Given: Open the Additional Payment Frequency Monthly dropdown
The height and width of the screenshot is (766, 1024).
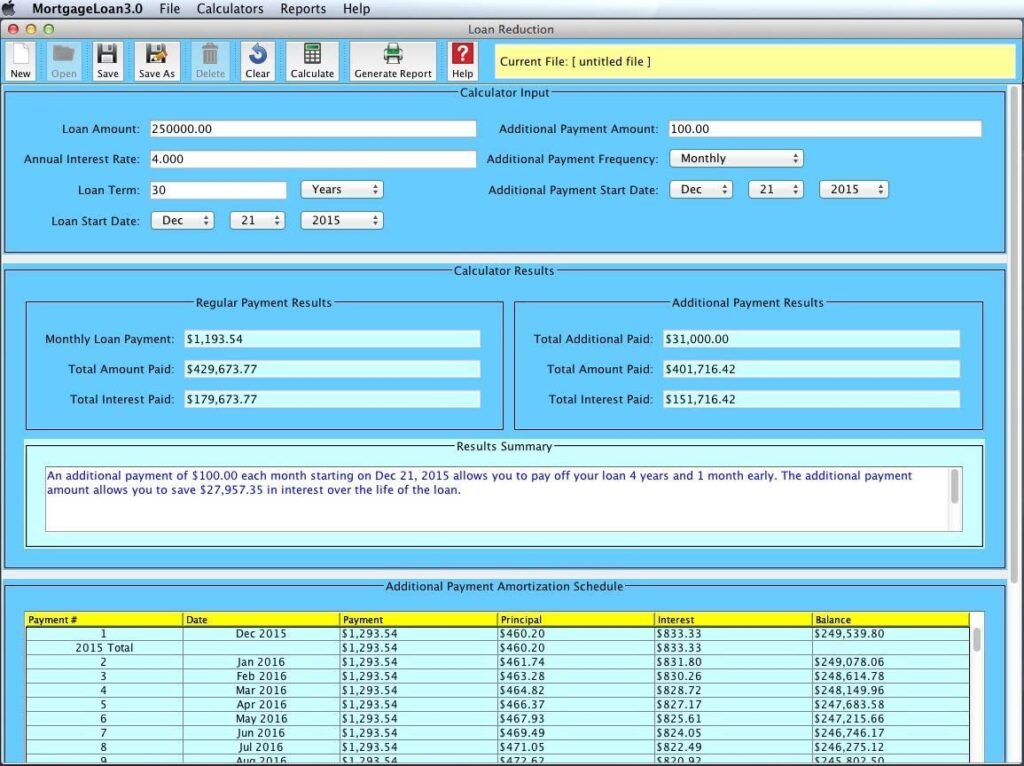Looking at the screenshot, I should [x=737, y=158].
